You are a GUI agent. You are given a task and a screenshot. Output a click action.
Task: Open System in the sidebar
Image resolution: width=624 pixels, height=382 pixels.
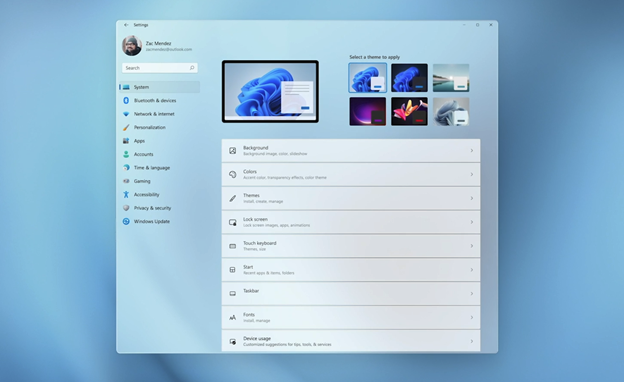coord(159,87)
